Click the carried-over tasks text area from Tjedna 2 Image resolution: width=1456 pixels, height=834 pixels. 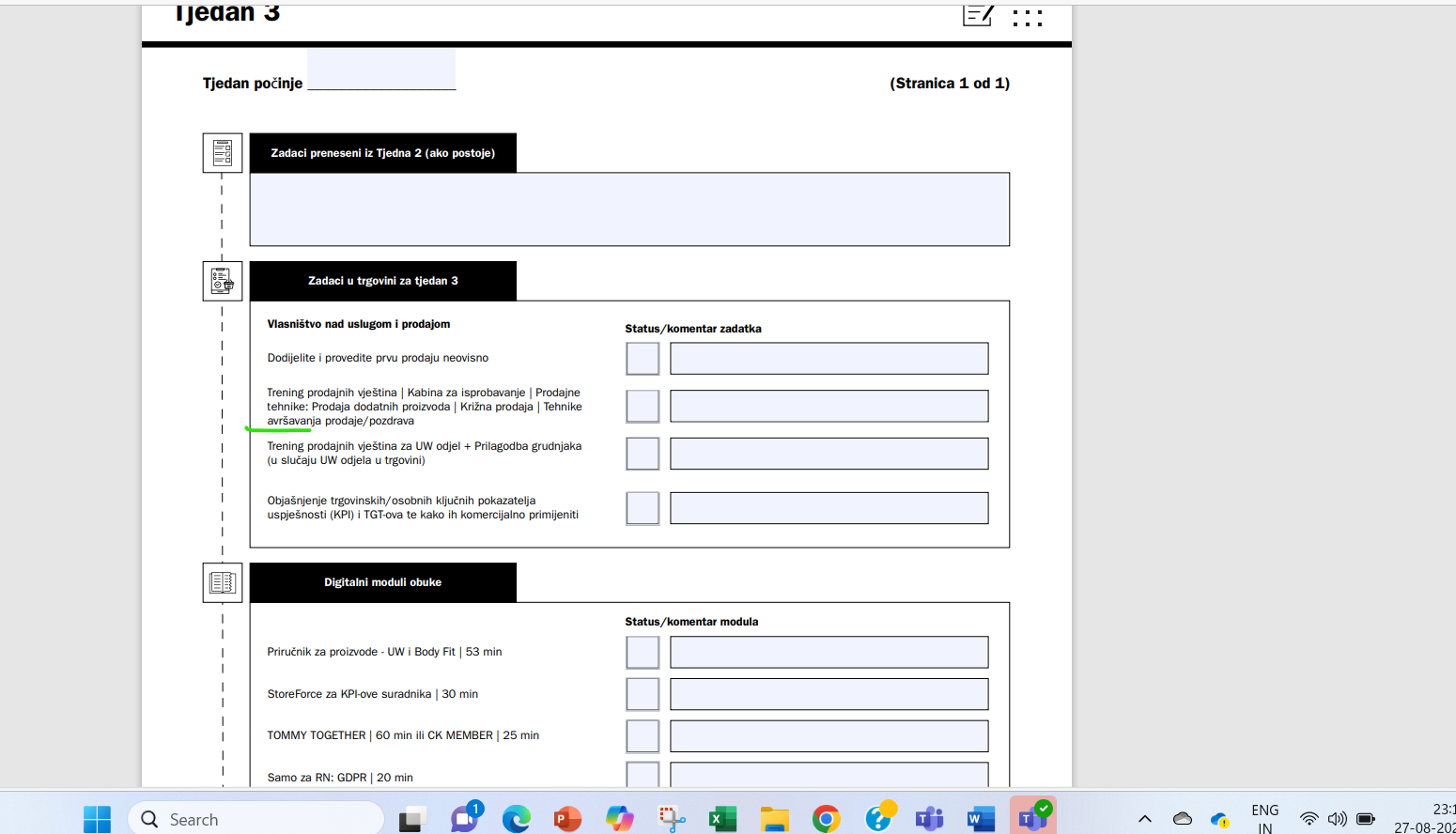pos(629,209)
